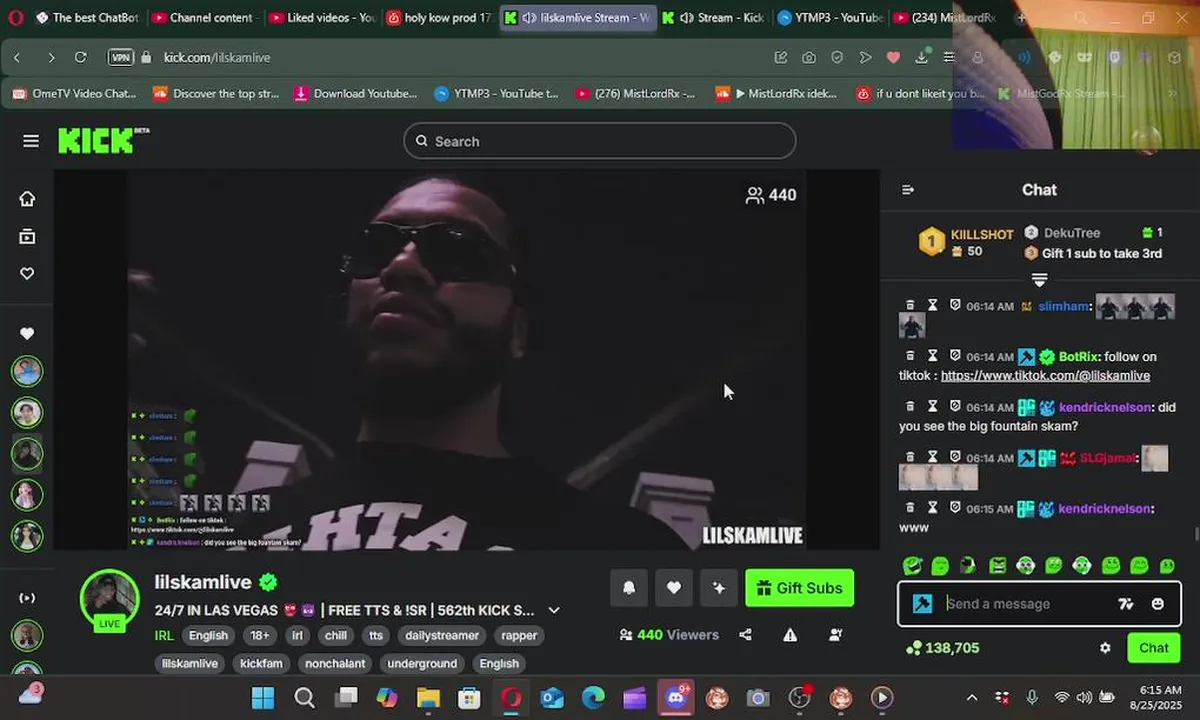This screenshot has height=720, width=1200.
Task: Click the SLGjamal username in chat
Action: (1106, 458)
